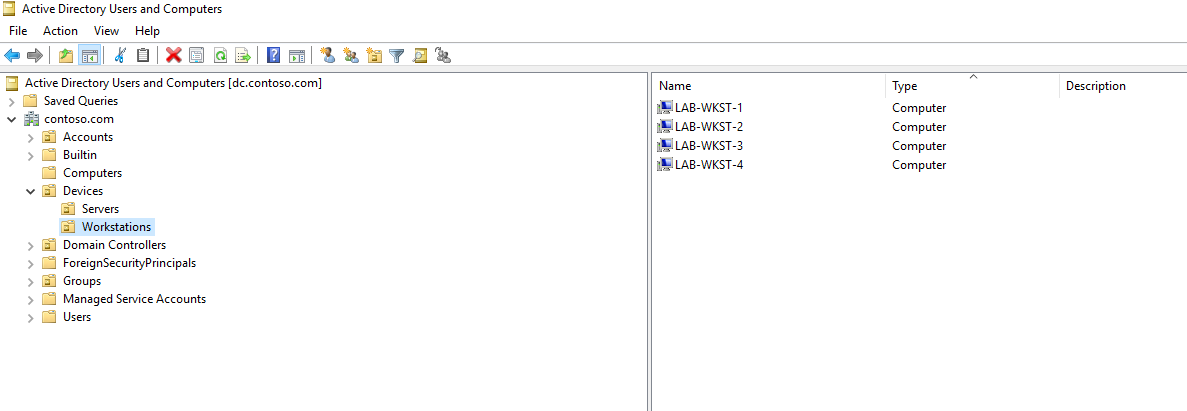Collapse the contoso.com domain node
The width and height of the screenshot is (1187, 411).
tap(11, 119)
